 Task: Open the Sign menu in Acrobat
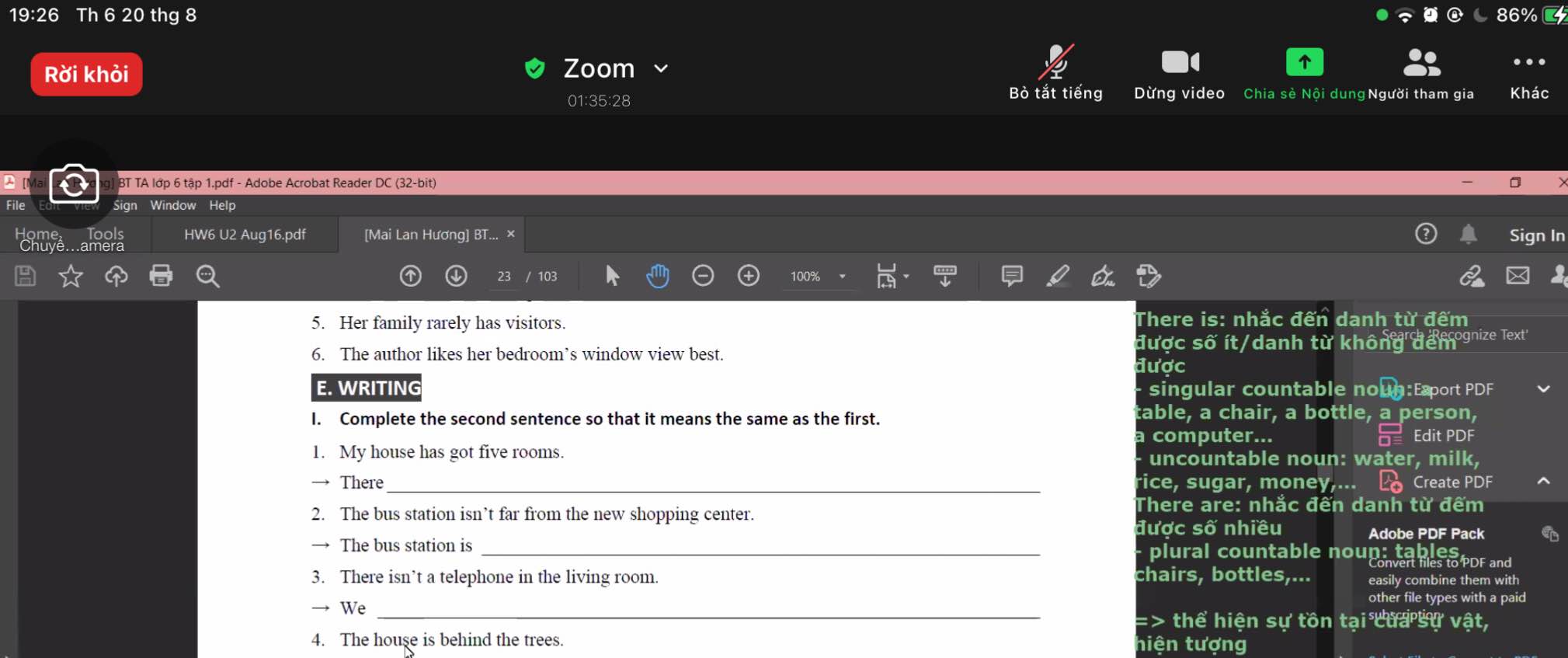click(x=124, y=205)
